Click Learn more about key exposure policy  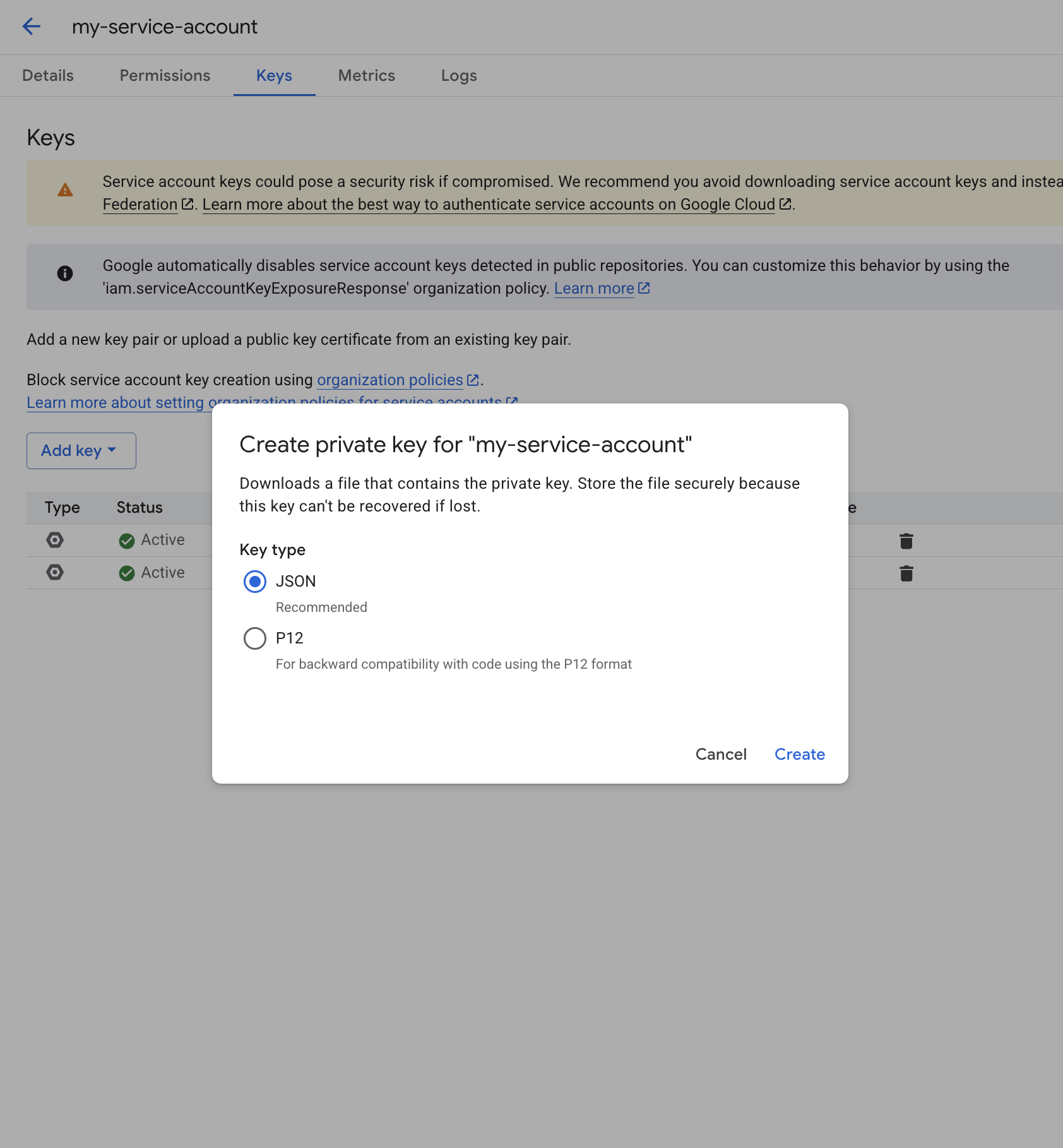(x=594, y=289)
